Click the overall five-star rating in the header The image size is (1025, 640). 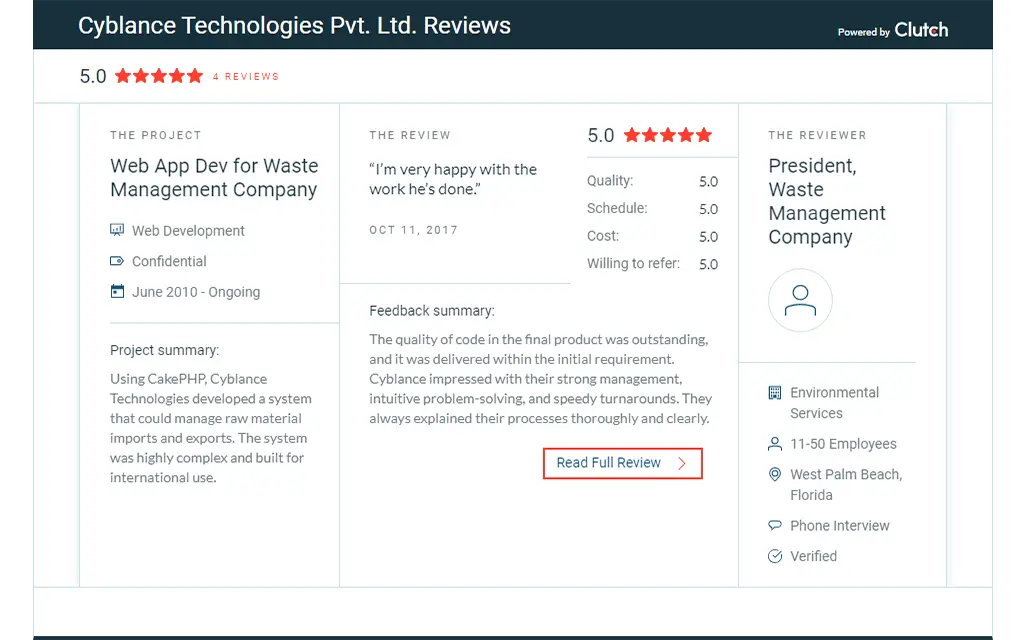coord(159,76)
